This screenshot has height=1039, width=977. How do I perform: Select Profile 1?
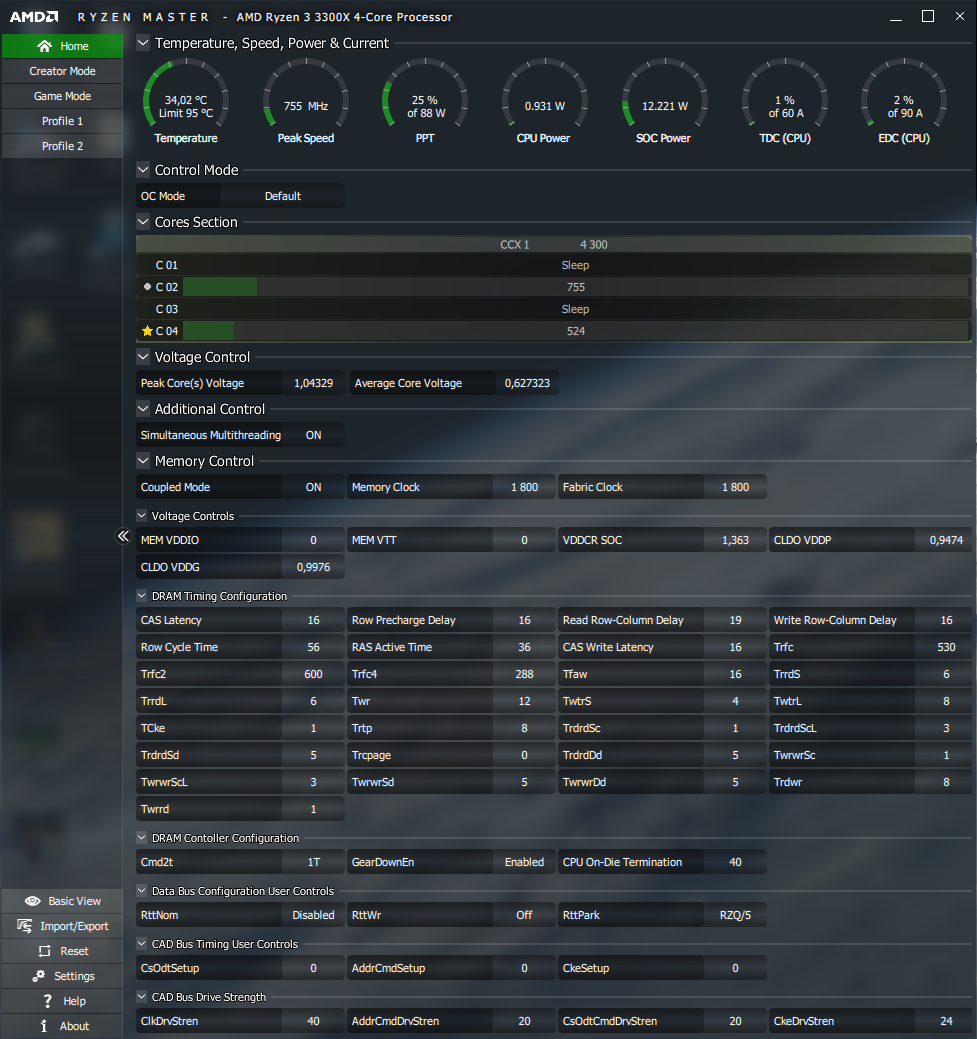(62, 121)
